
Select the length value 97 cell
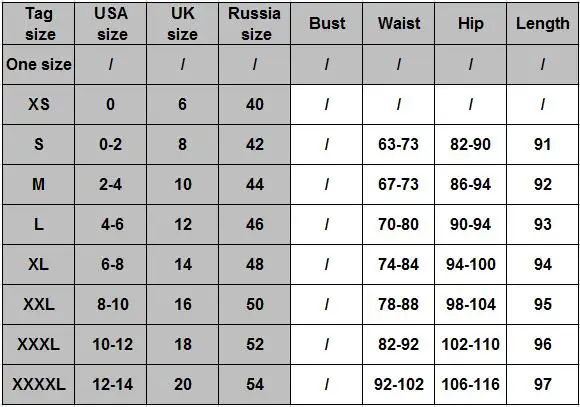[x=542, y=384]
